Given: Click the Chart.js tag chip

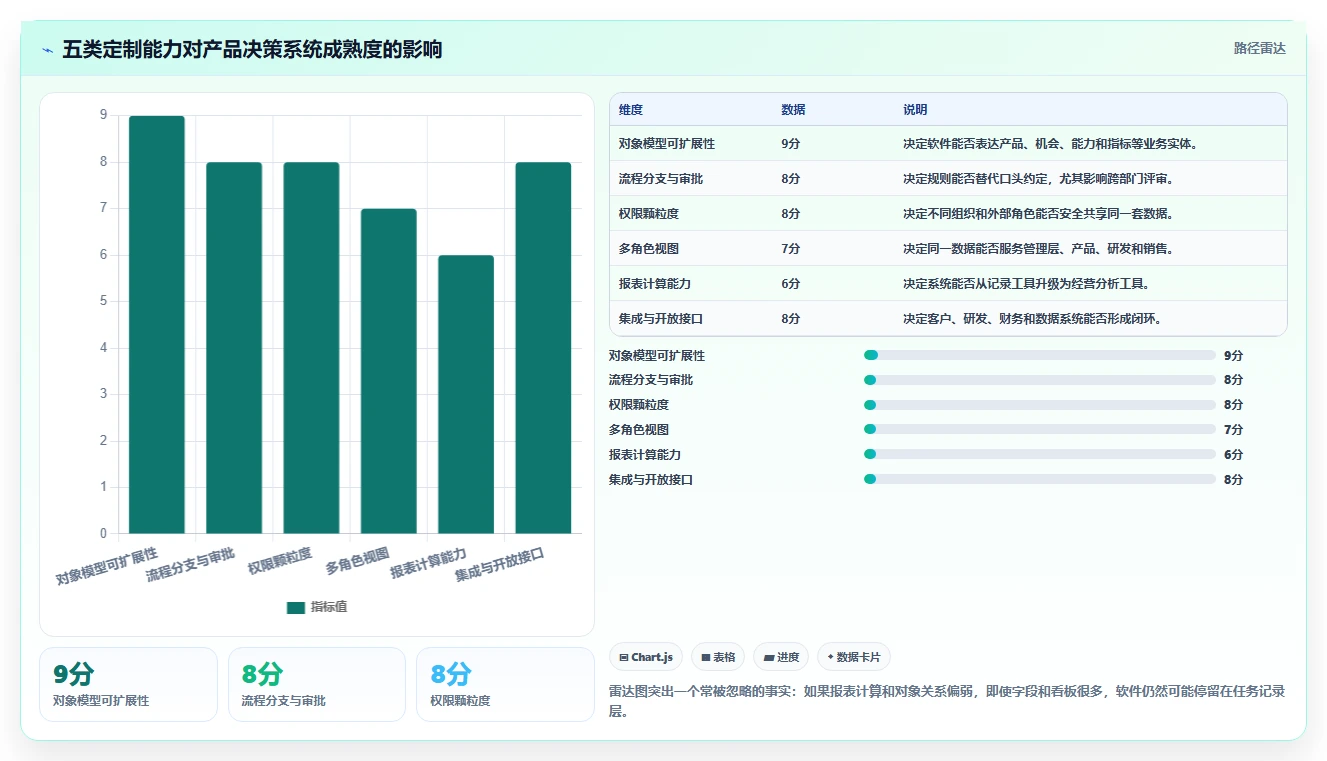Looking at the screenshot, I should (646, 657).
